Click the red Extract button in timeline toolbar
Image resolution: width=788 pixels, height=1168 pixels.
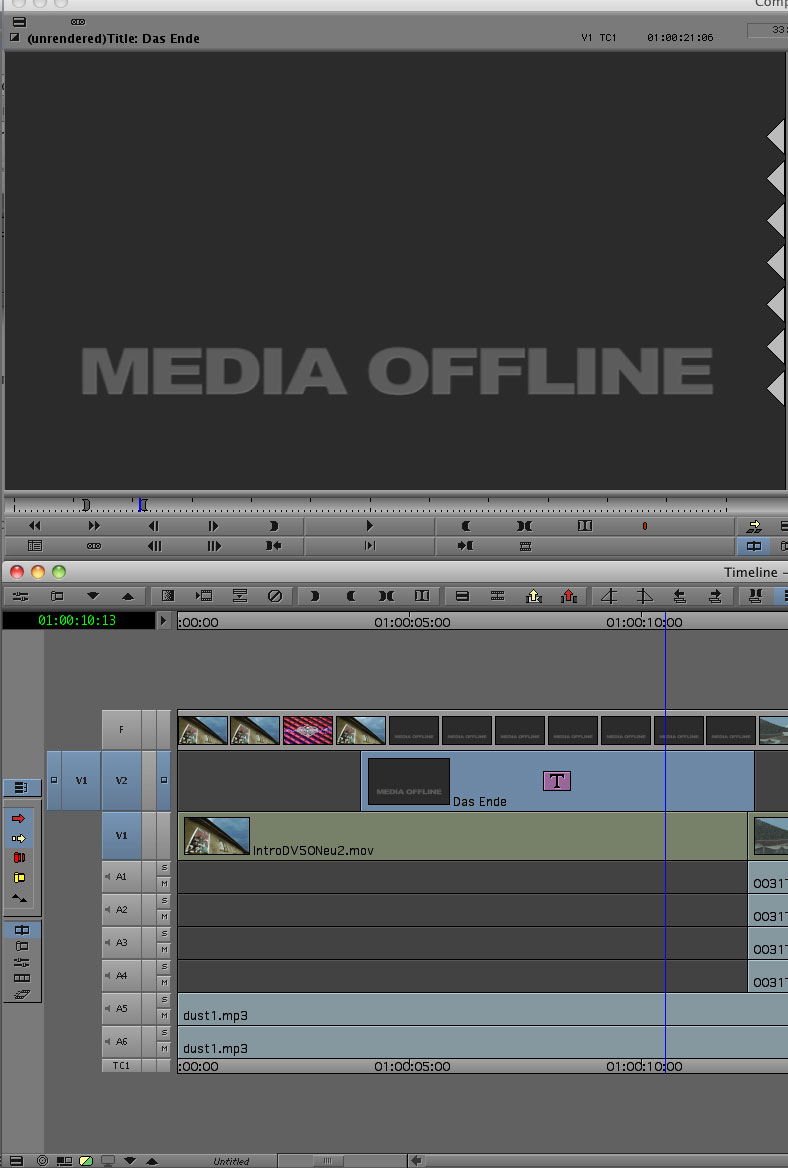[569, 596]
